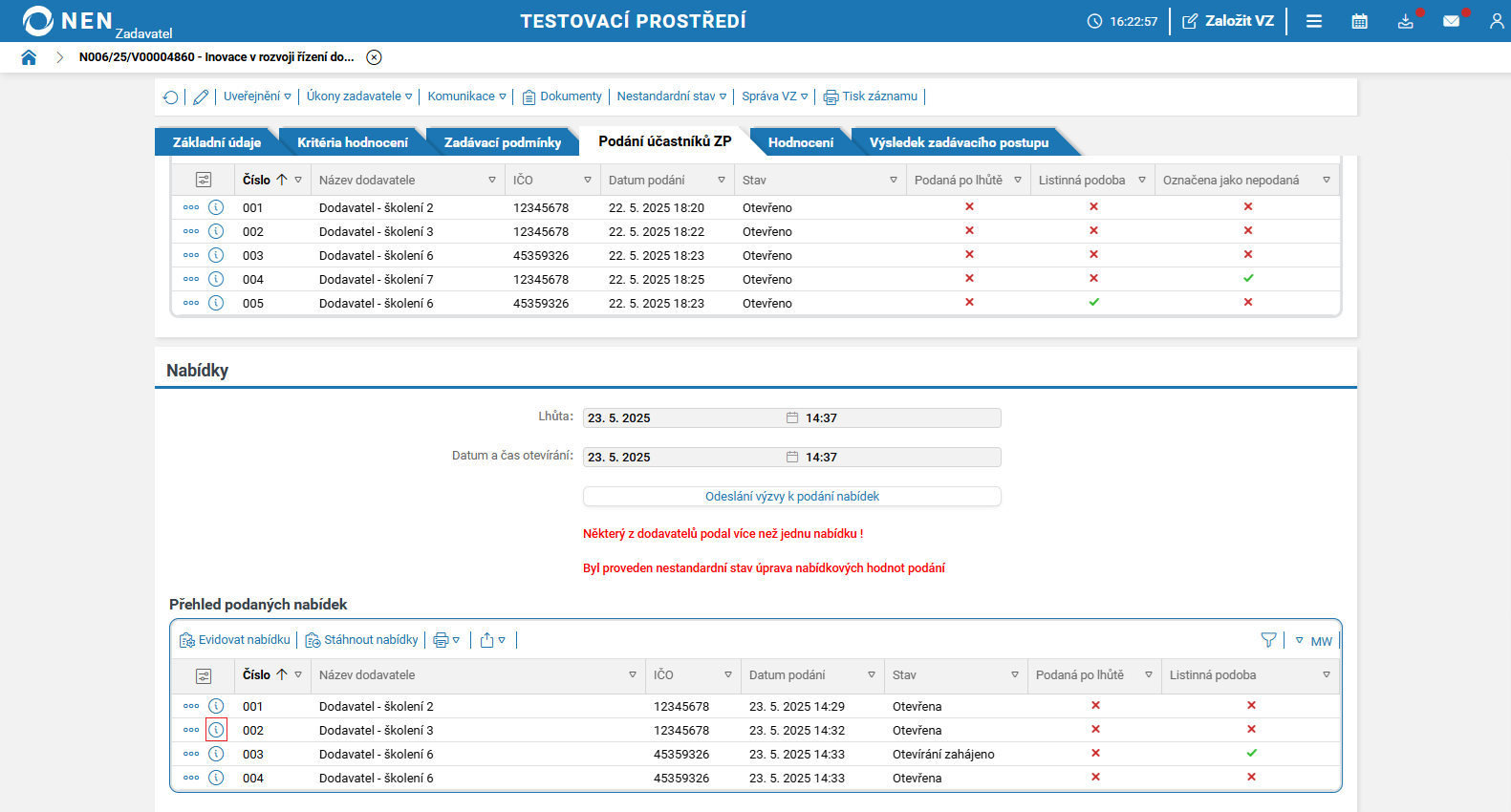The width and height of the screenshot is (1511, 812).
Task: Show info for offer 002 Dodavatel - školení 3
Action: (217, 730)
